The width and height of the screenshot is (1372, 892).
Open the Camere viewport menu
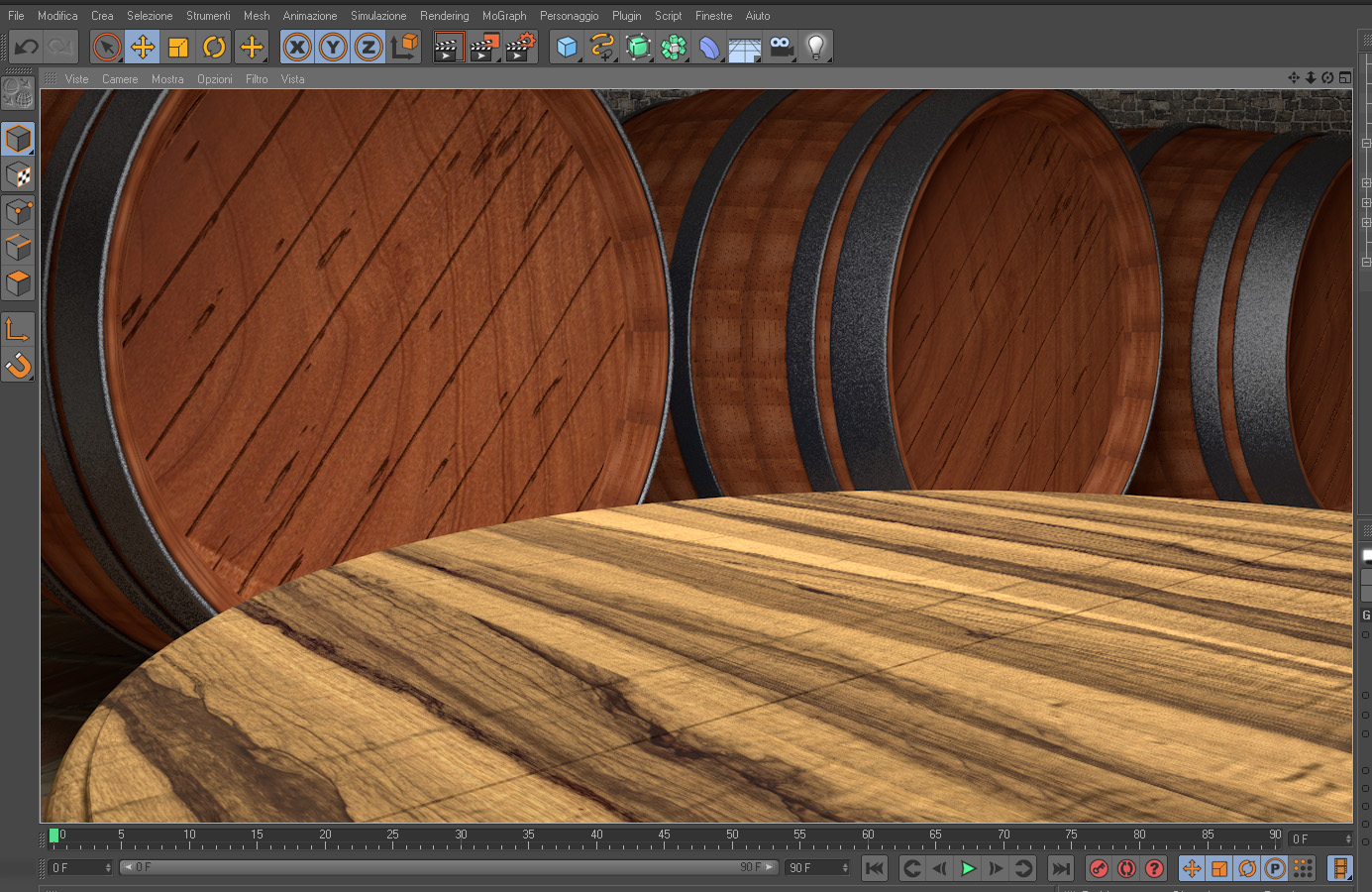pyautogui.click(x=120, y=79)
